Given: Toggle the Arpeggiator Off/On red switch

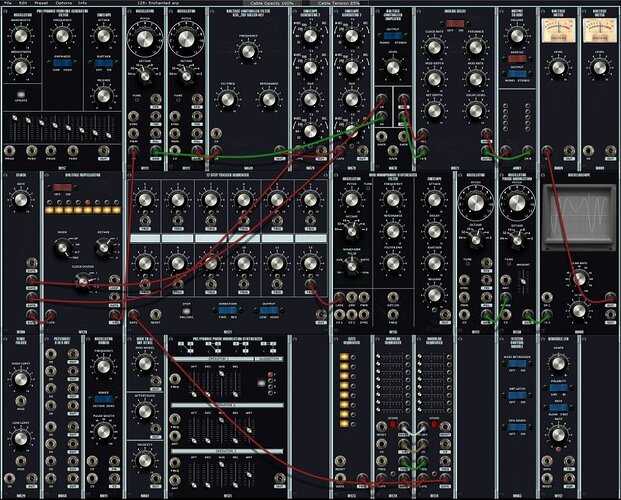Looking at the screenshot, I should pyautogui.click(x=62, y=187).
